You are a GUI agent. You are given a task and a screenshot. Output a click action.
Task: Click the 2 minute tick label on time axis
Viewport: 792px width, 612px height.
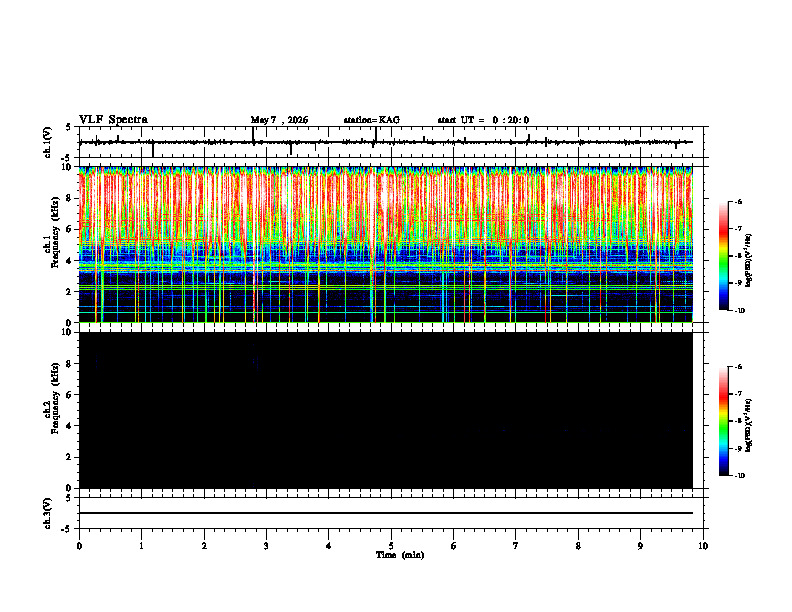point(204,546)
